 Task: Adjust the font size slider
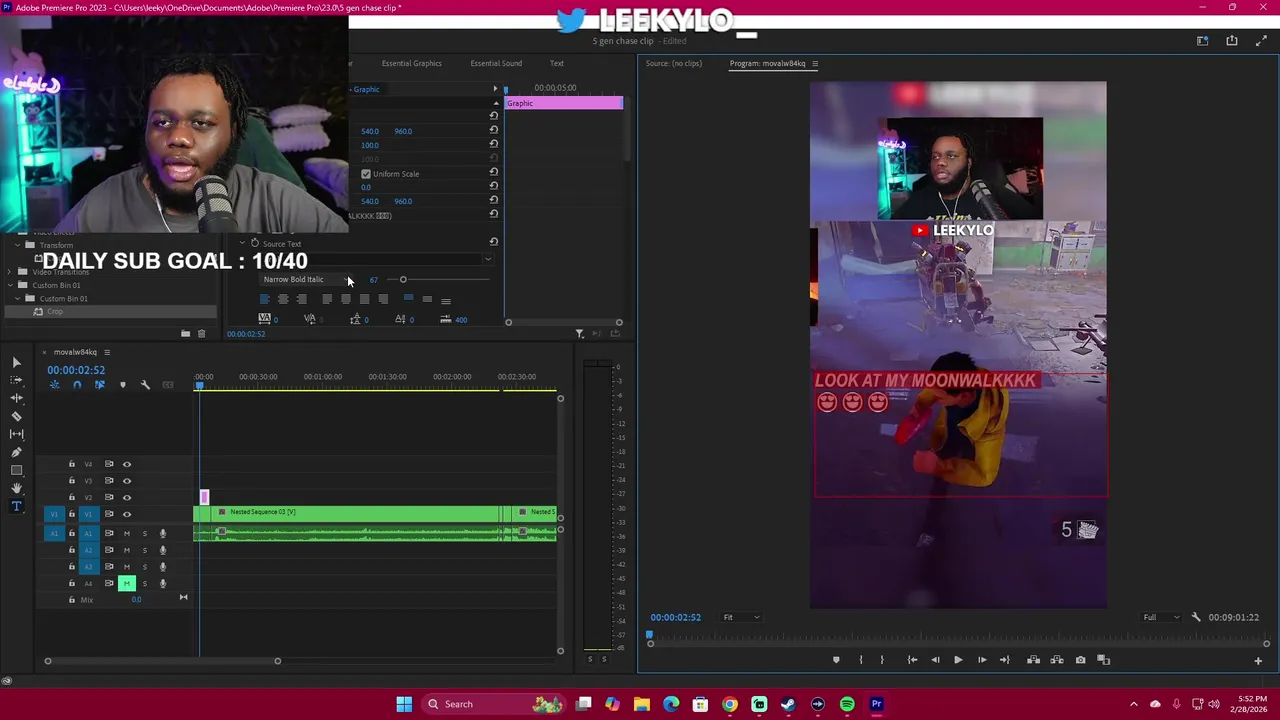click(x=403, y=280)
